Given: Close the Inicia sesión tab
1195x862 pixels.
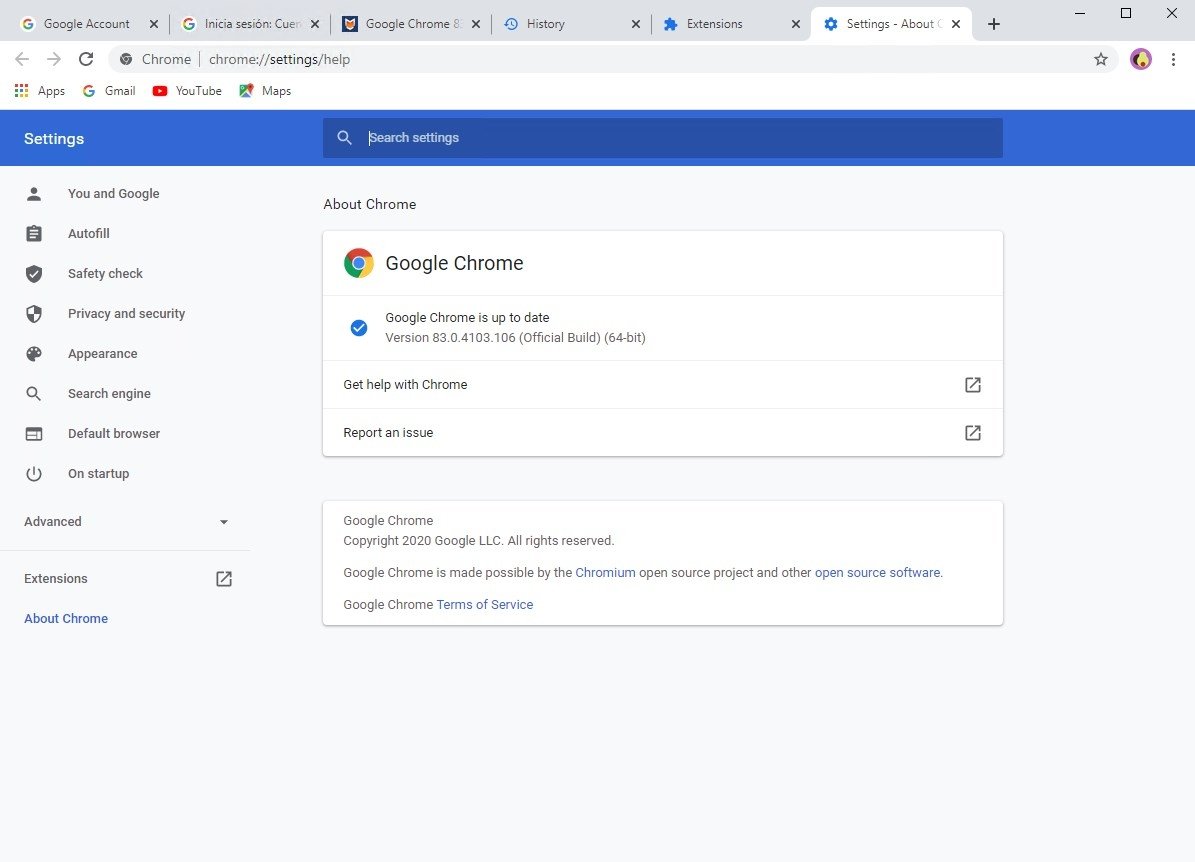Looking at the screenshot, I should 315,24.
